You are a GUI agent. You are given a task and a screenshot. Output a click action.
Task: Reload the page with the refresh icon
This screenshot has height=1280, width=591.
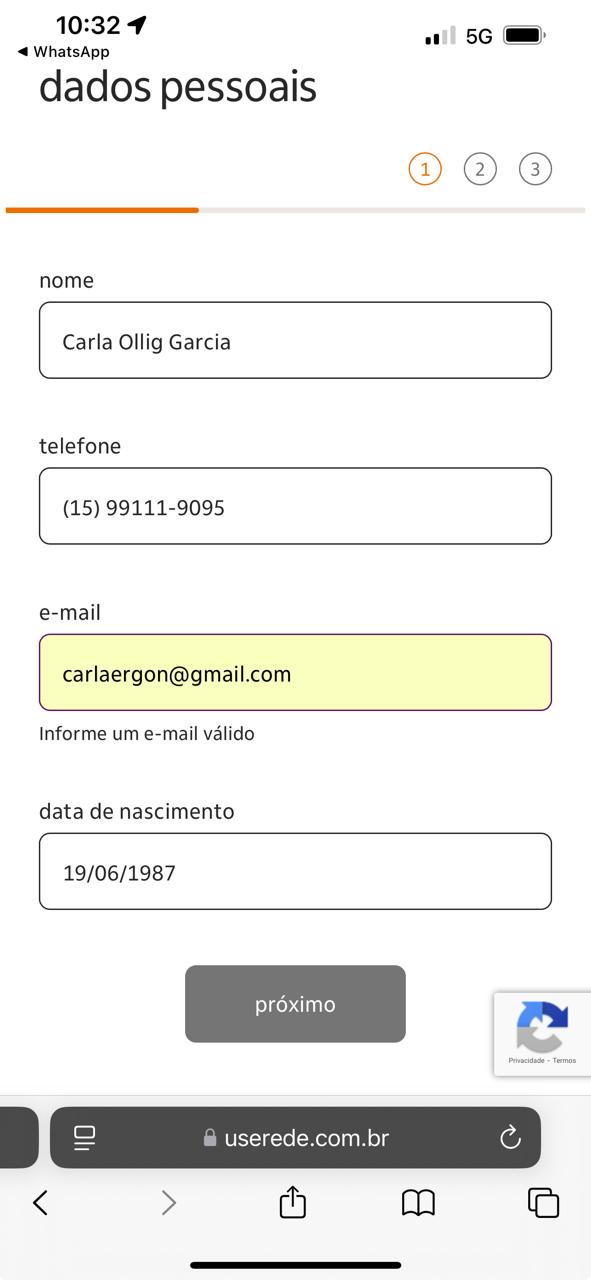pos(511,1137)
